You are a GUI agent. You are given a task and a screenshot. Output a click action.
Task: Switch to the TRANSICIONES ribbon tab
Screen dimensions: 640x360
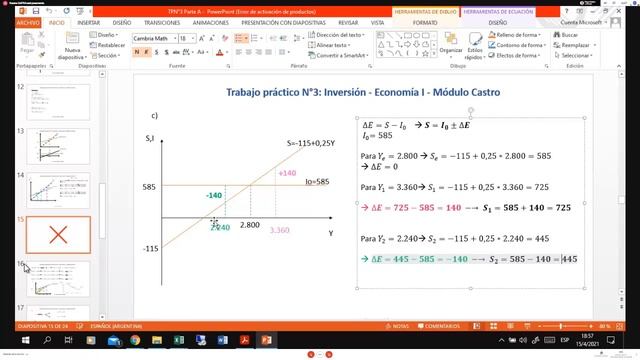(162, 23)
